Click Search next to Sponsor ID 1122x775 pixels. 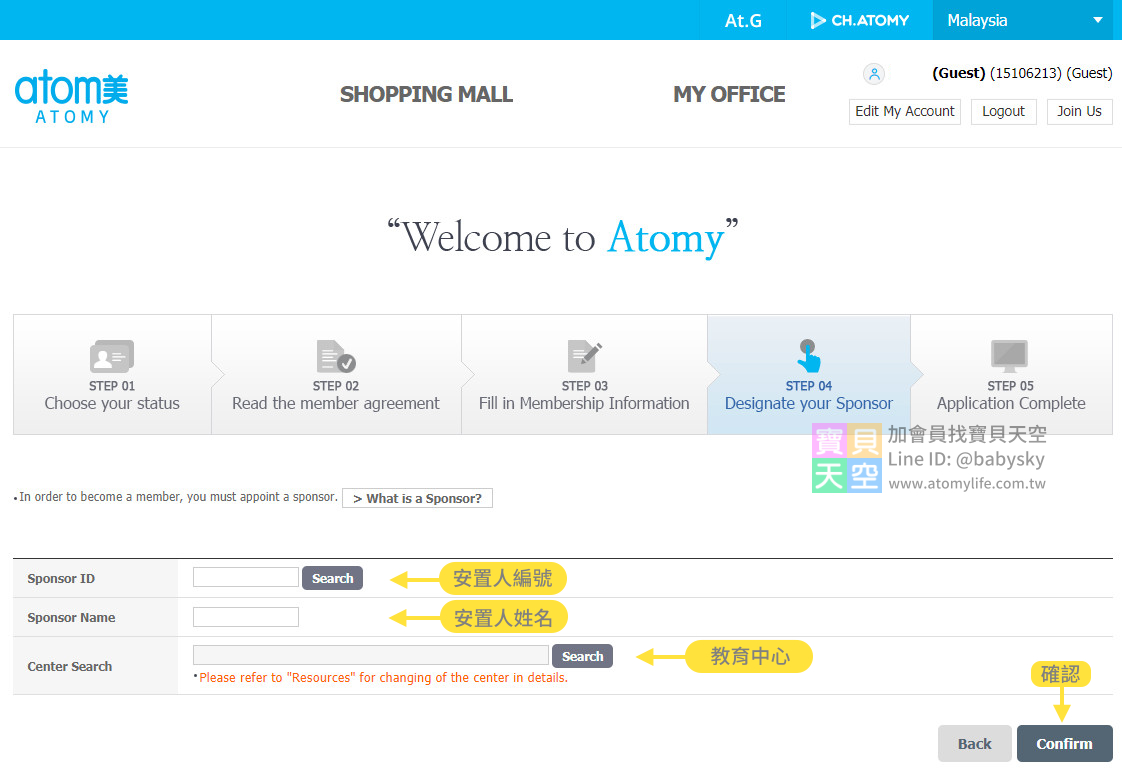(332, 578)
